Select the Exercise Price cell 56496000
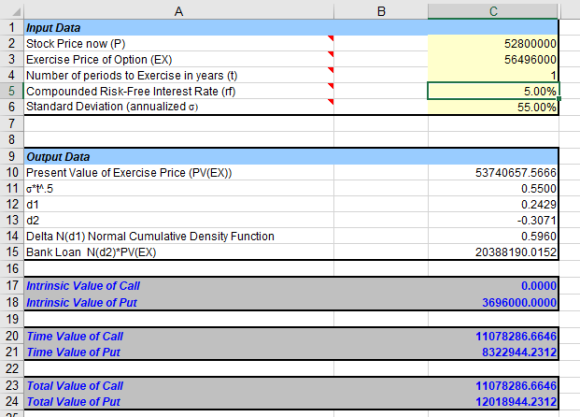 [493, 60]
